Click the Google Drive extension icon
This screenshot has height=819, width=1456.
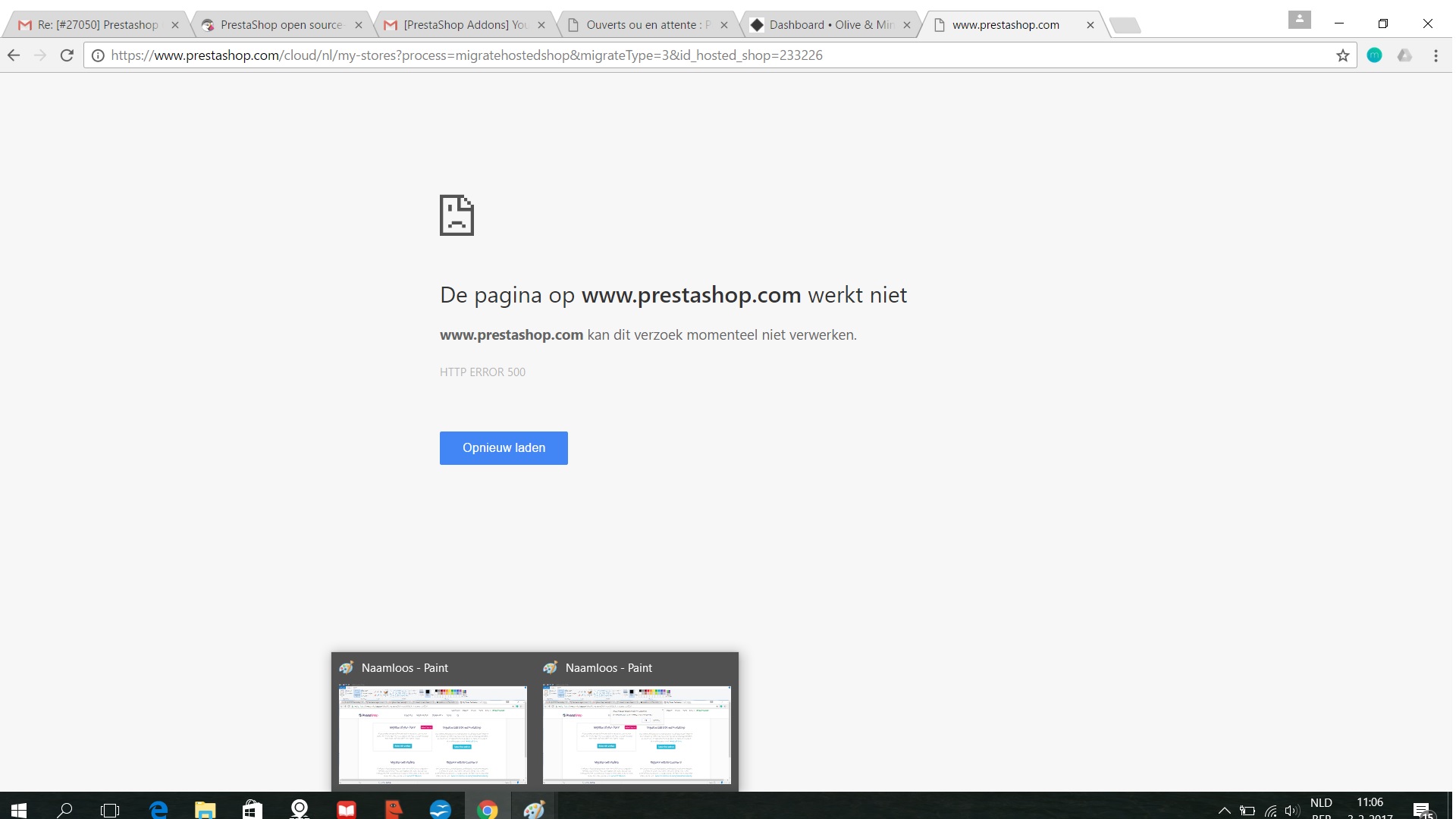[1404, 55]
